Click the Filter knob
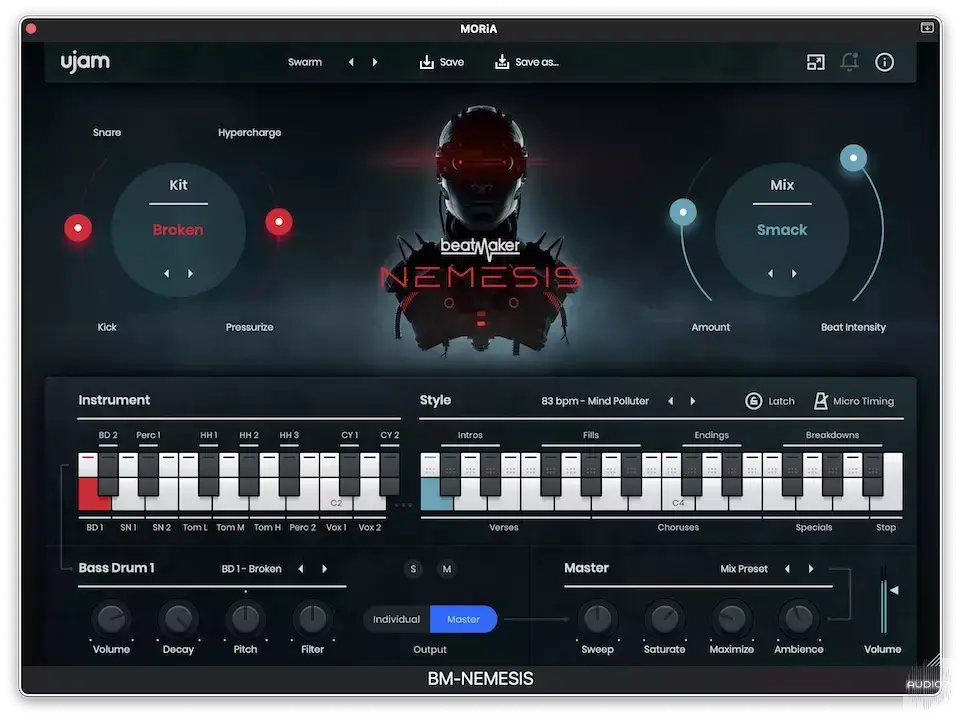The height and width of the screenshot is (719, 961). pyautogui.click(x=313, y=619)
